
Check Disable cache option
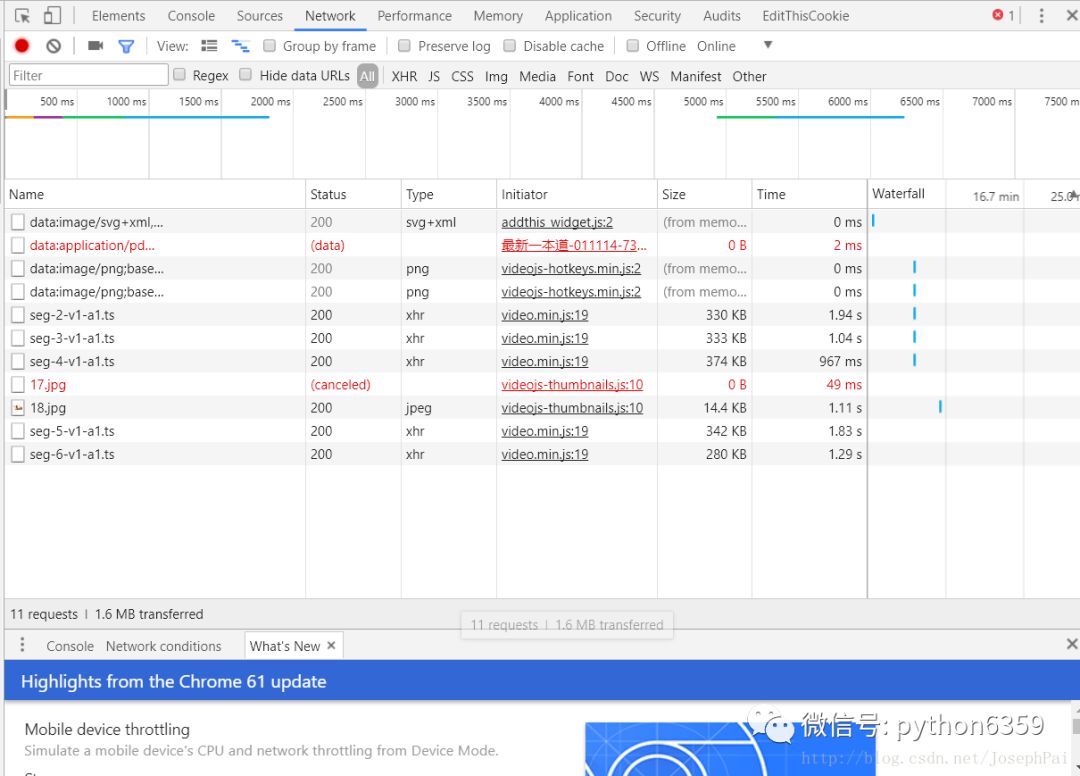[x=510, y=45]
